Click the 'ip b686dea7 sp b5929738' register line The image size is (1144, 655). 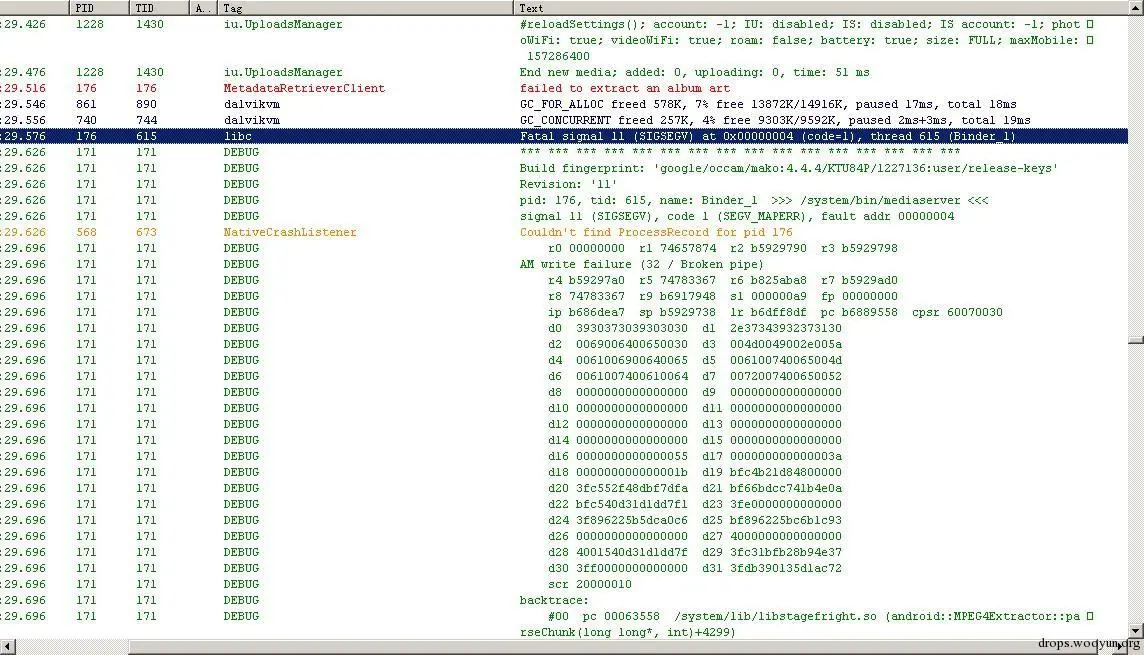[x=775, y=313]
